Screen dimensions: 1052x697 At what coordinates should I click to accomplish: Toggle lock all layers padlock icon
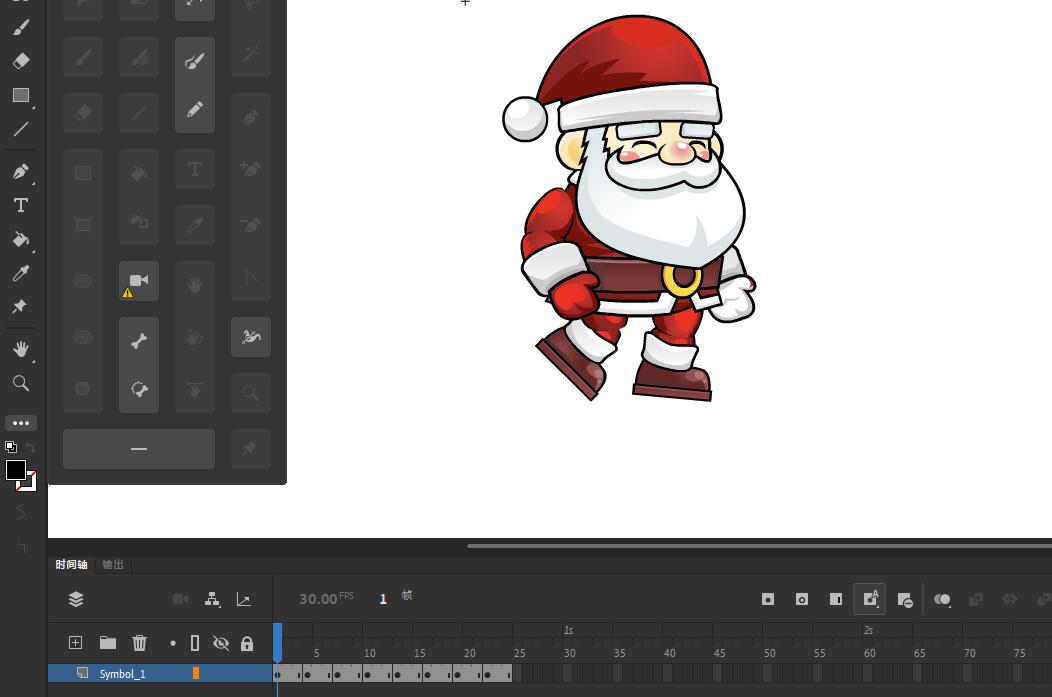(x=247, y=643)
